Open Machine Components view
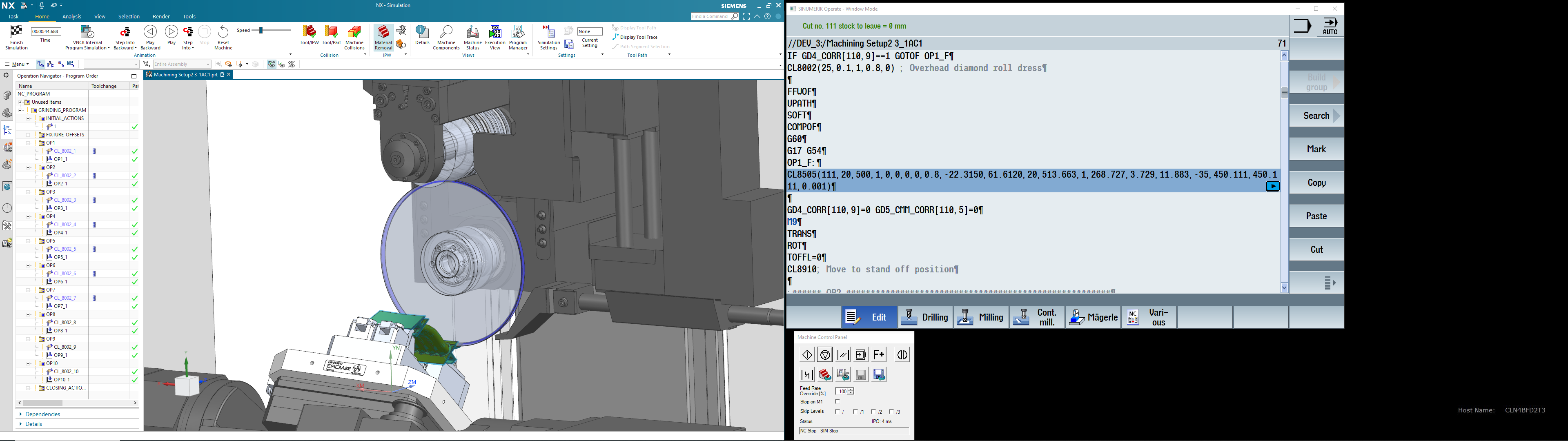This screenshot has width=1568, height=441. pyautogui.click(x=446, y=37)
